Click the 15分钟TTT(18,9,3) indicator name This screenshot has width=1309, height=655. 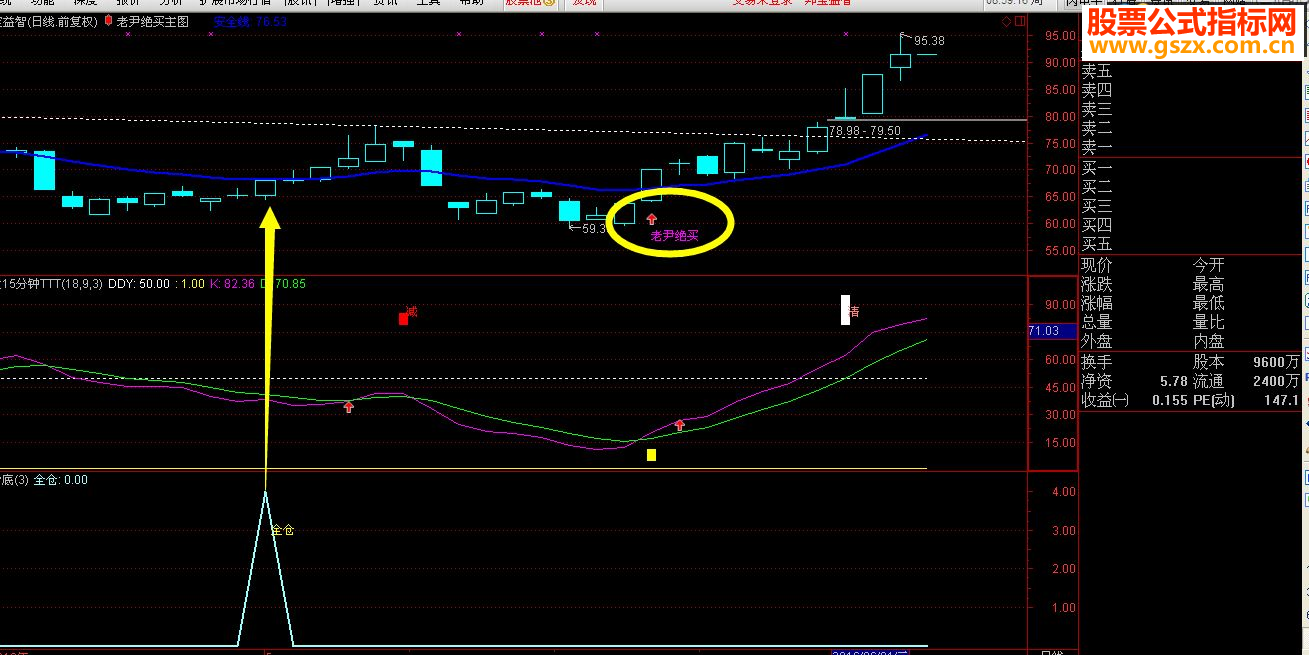click(x=51, y=284)
